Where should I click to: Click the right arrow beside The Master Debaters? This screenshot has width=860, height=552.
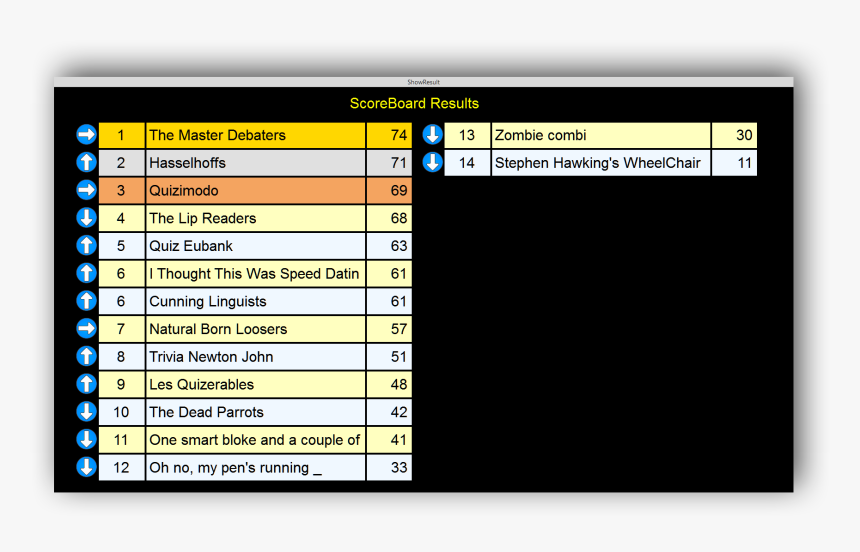[x=86, y=135]
